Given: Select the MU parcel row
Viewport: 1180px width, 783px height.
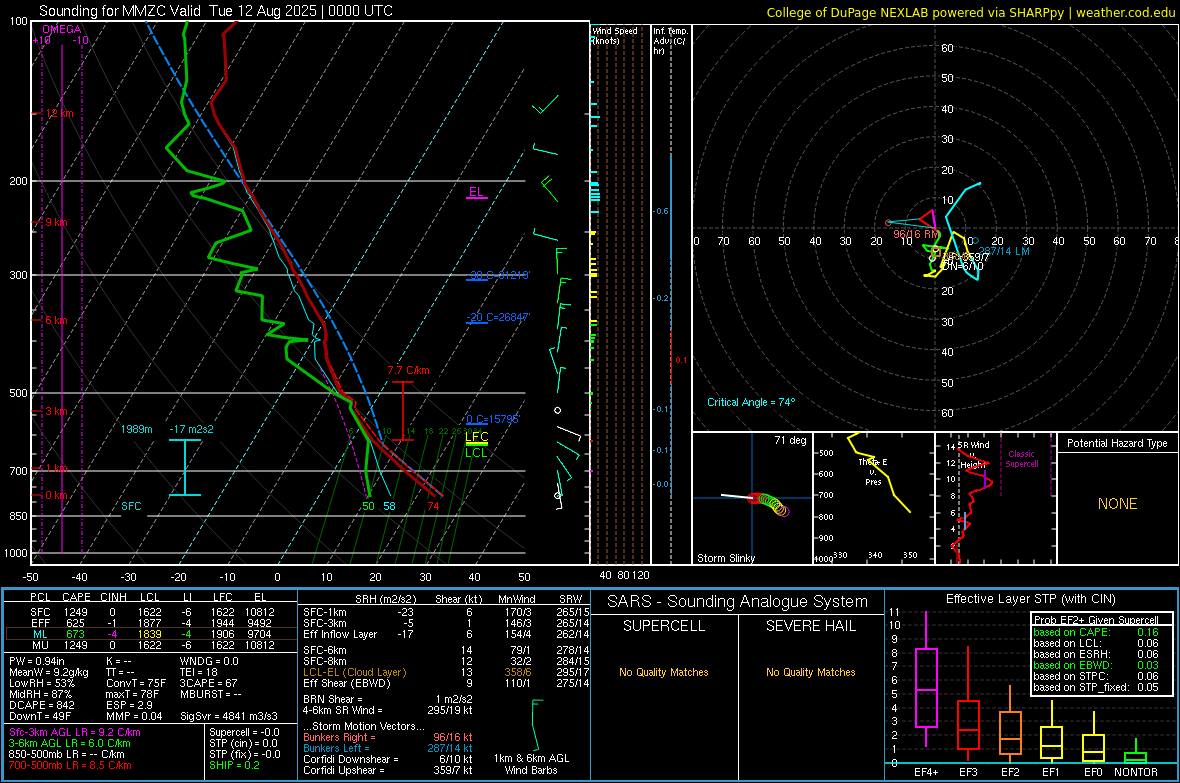Looking at the screenshot, I should (x=151, y=644).
